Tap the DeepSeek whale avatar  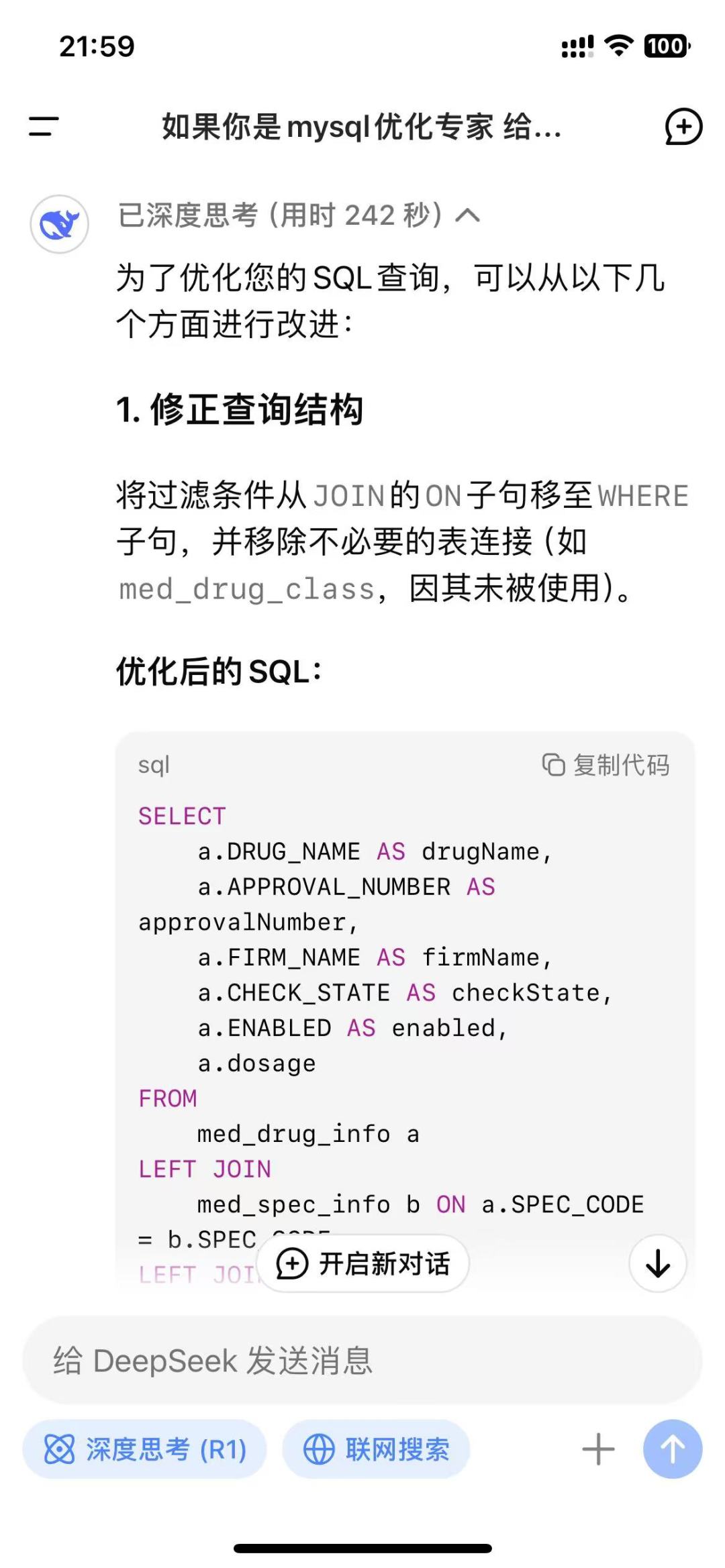[x=60, y=224]
